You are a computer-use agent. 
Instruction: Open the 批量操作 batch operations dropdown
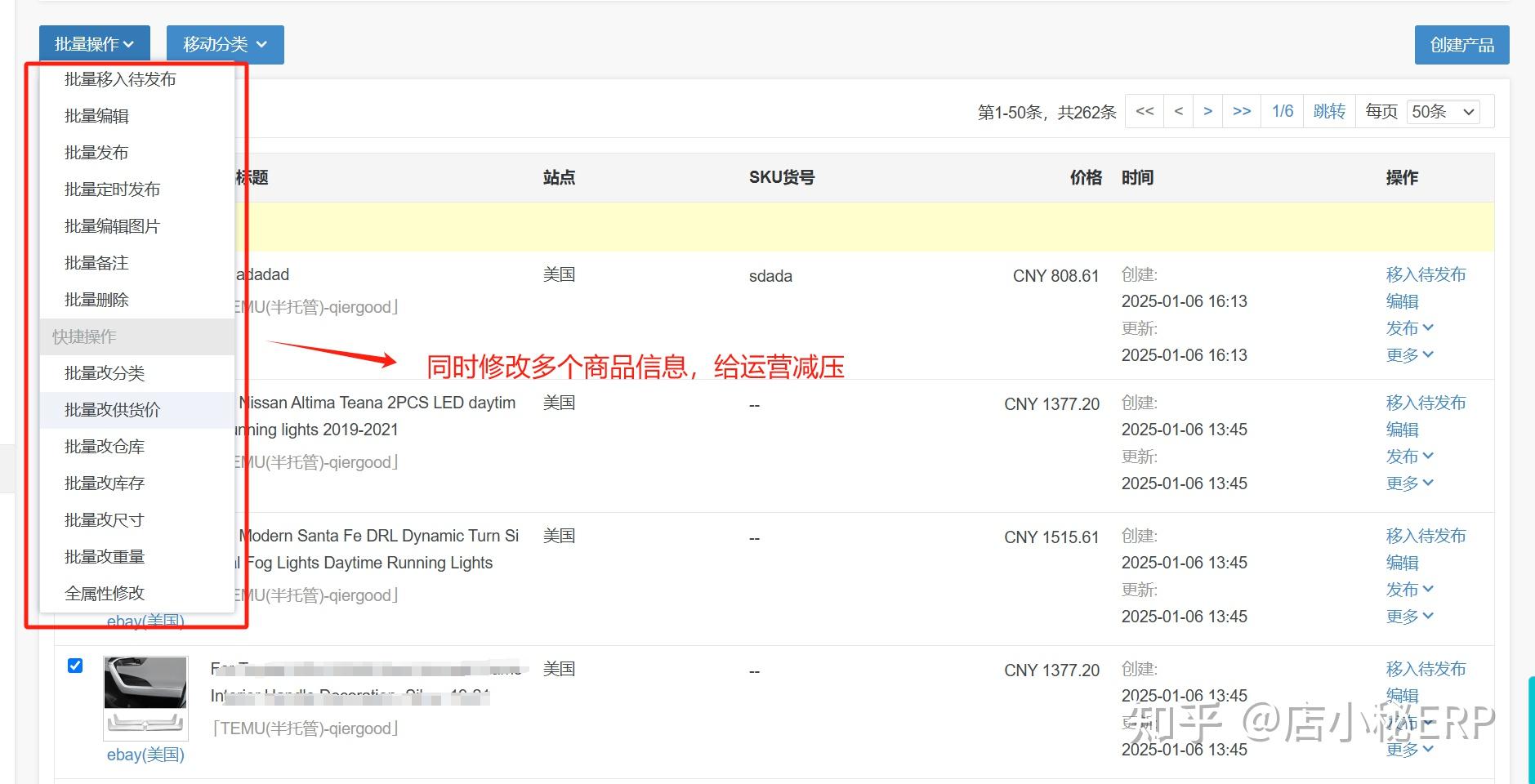[x=94, y=44]
